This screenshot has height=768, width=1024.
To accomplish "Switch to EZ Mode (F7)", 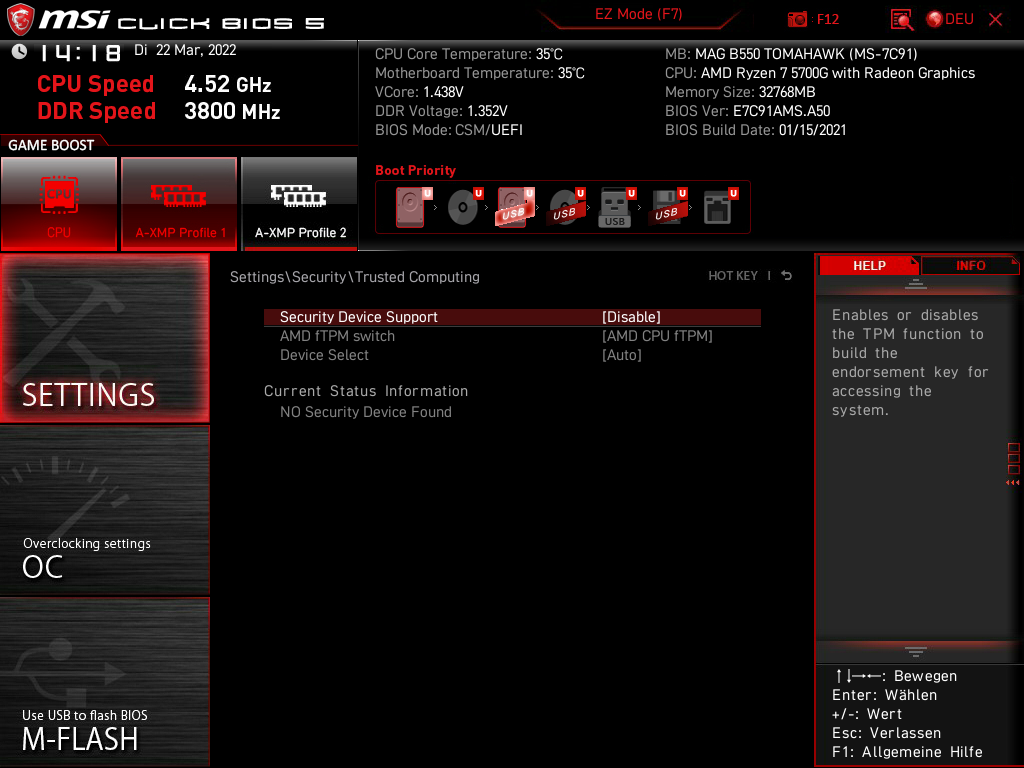I will pos(638,14).
